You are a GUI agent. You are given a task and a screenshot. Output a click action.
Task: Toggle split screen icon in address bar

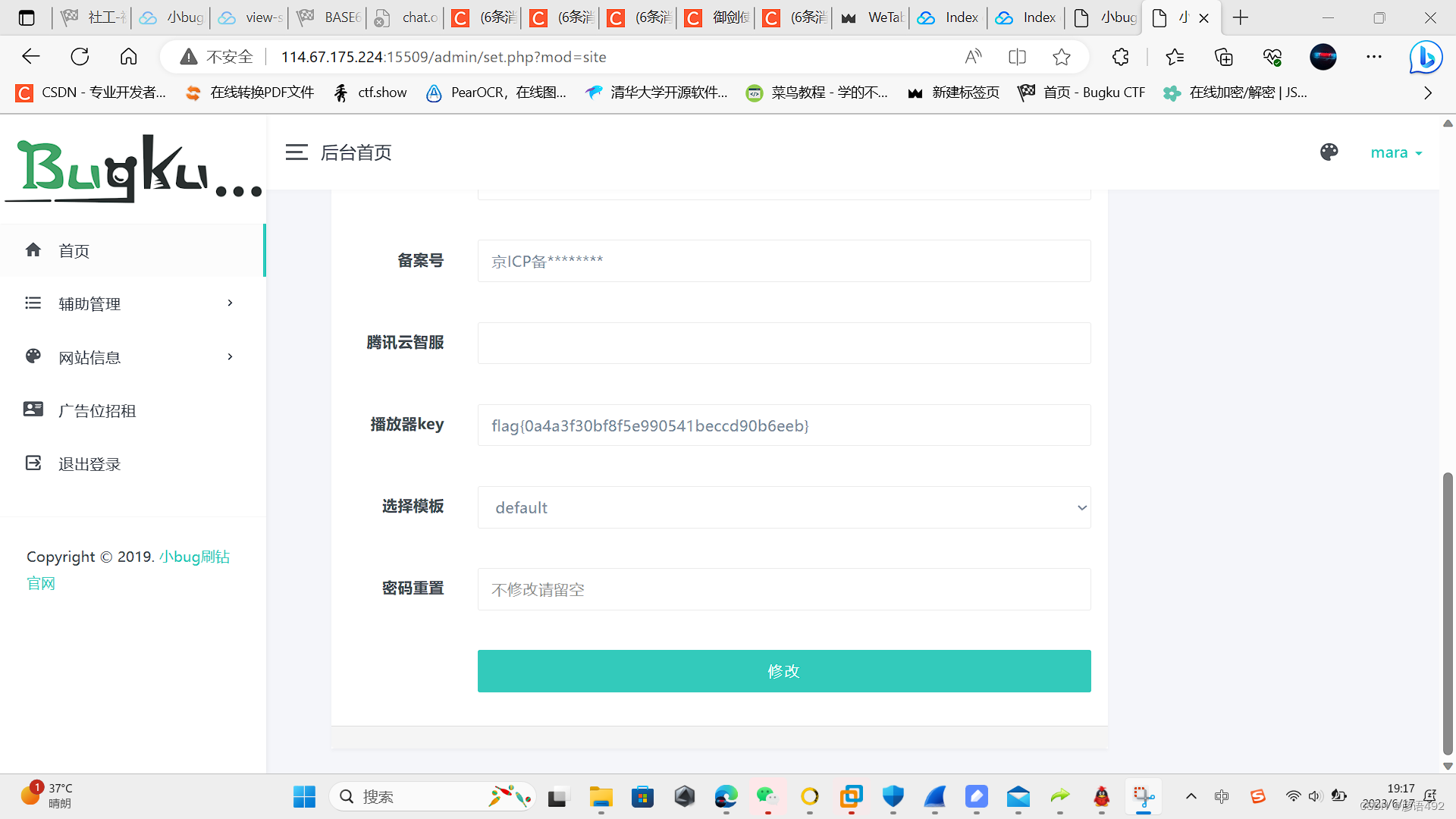[1017, 57]
